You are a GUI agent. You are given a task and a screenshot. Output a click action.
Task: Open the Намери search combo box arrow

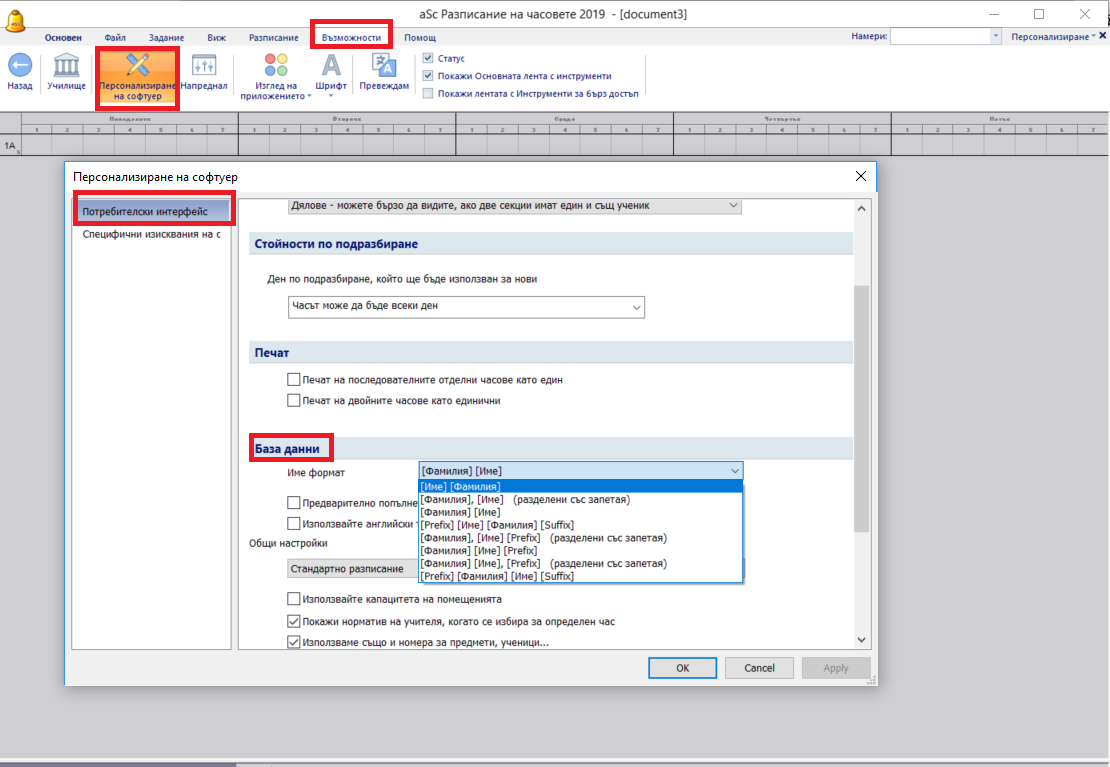[995, 37]
